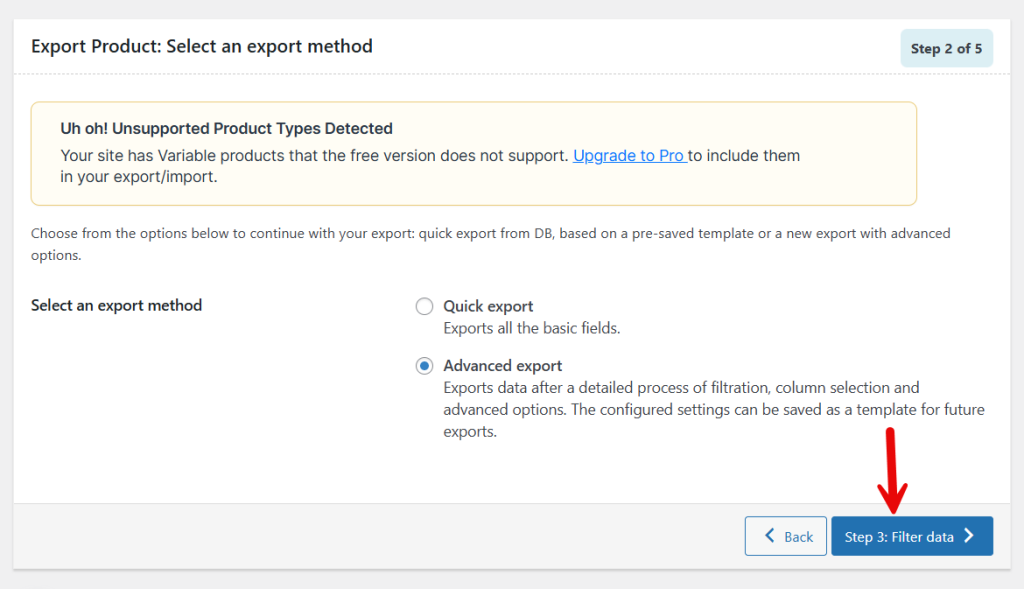
Task: Click the left chevron icon on Back button
Action: point(770,536)
